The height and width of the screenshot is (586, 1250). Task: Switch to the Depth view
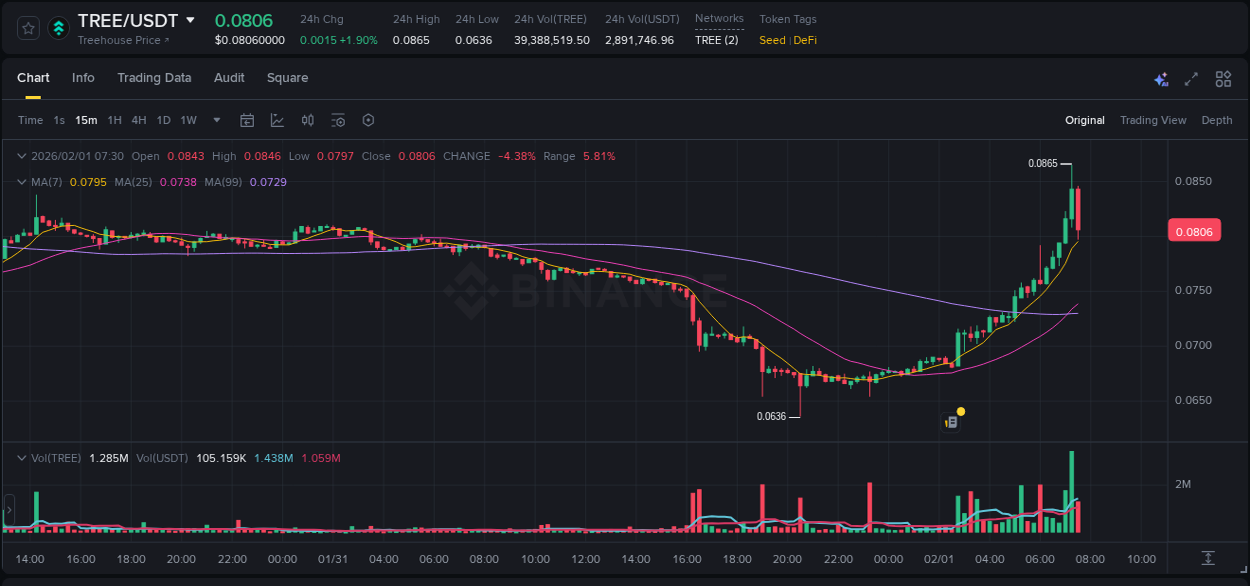1217,120
